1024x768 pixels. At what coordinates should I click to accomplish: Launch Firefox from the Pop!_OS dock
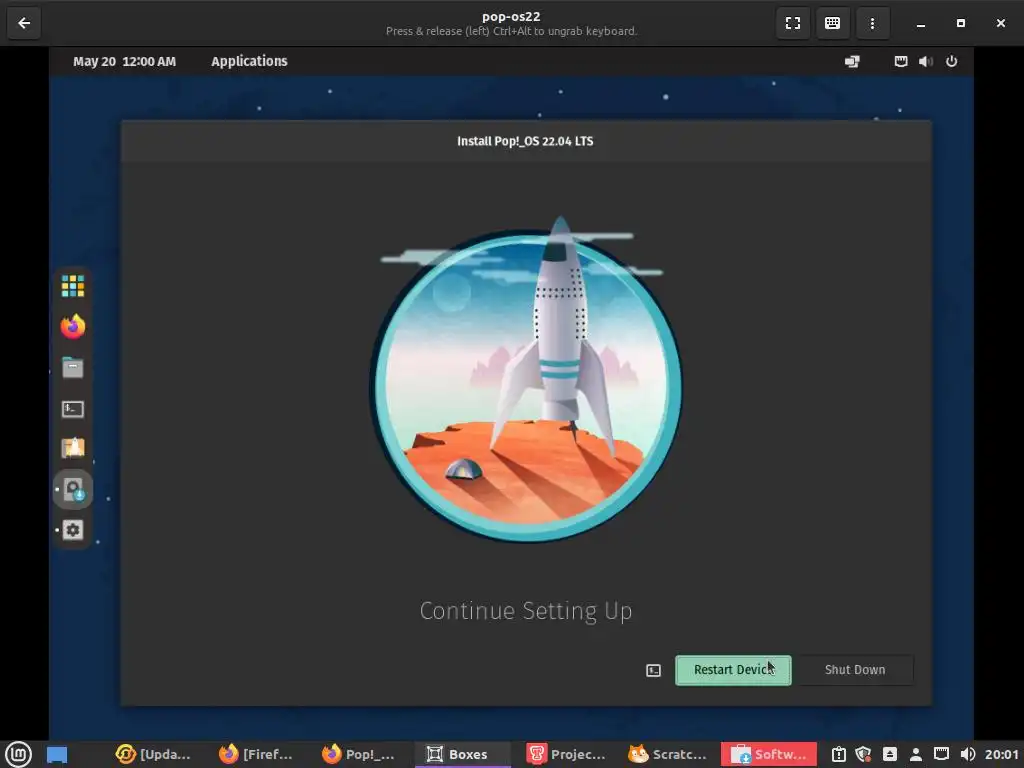click(x=72, y=327)
